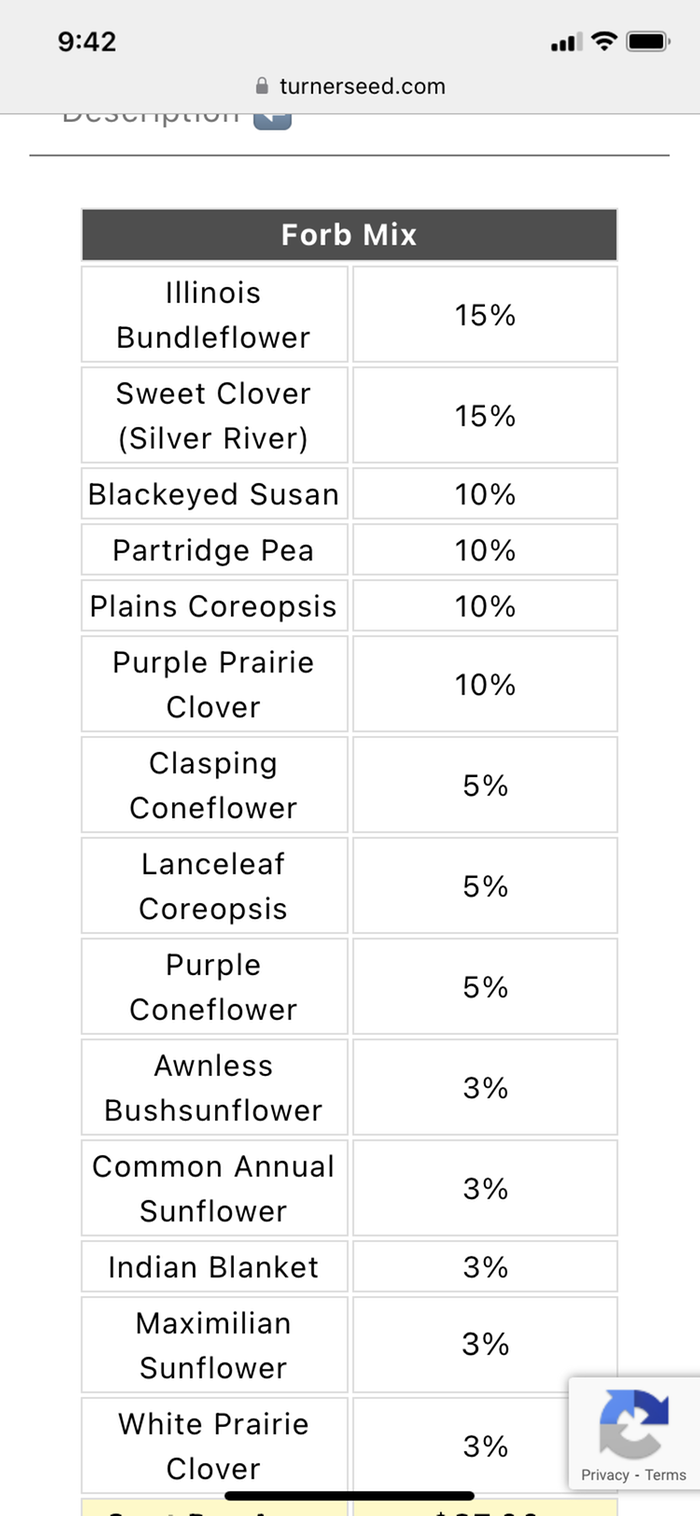
Task: Select the Sweet Clover (Silver River) cell
Action: click(x=214, y=415)
